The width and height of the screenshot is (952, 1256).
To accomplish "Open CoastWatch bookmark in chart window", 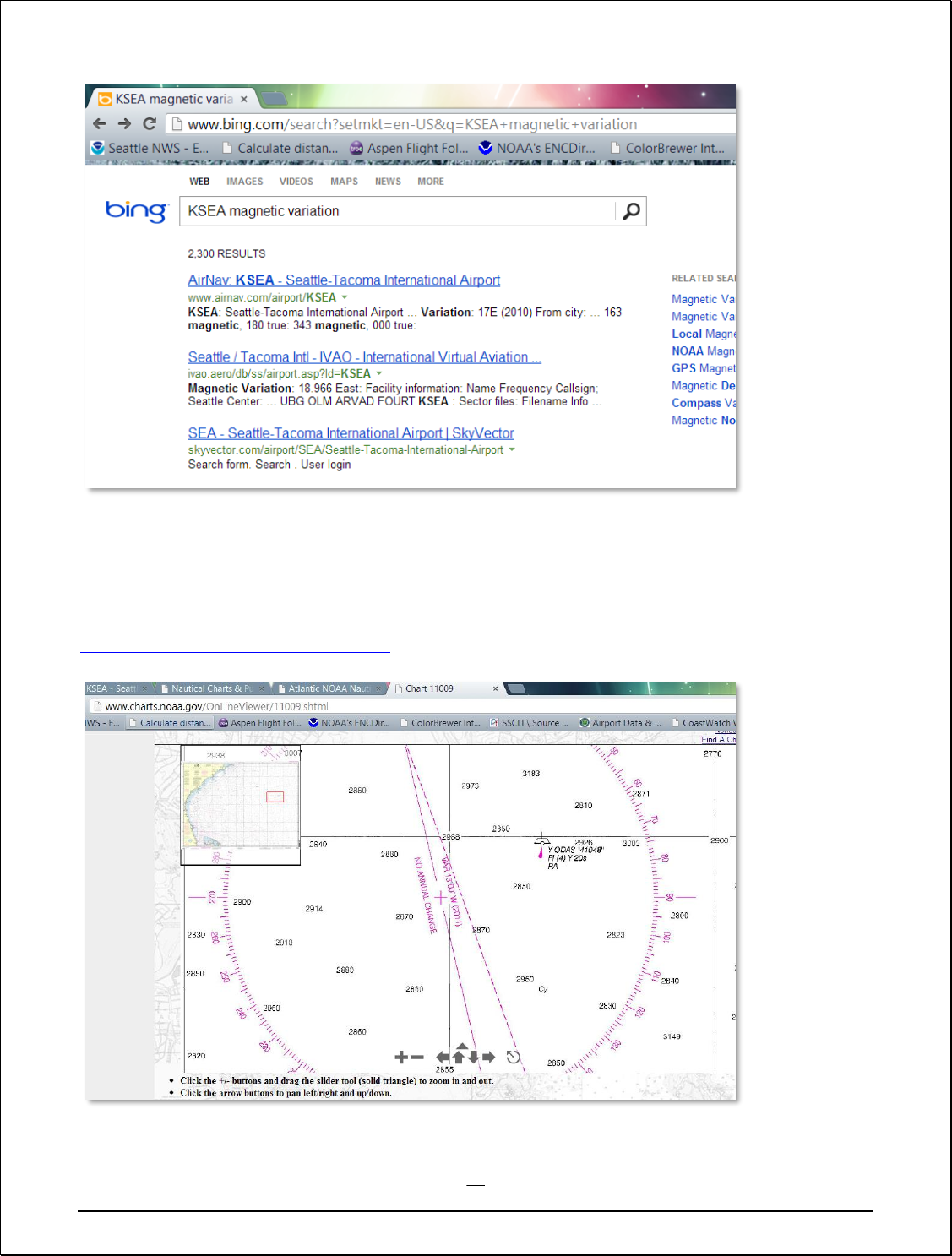I will (704, 723).
